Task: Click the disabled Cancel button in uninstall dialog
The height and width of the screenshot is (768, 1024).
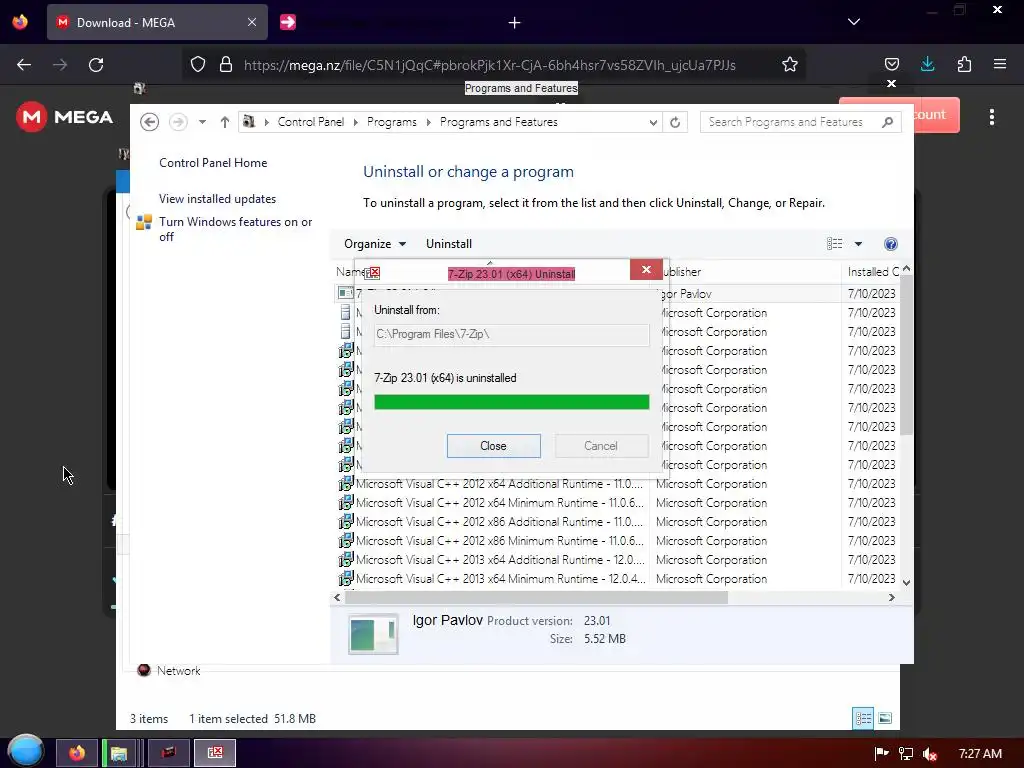Action: point(601,446)
